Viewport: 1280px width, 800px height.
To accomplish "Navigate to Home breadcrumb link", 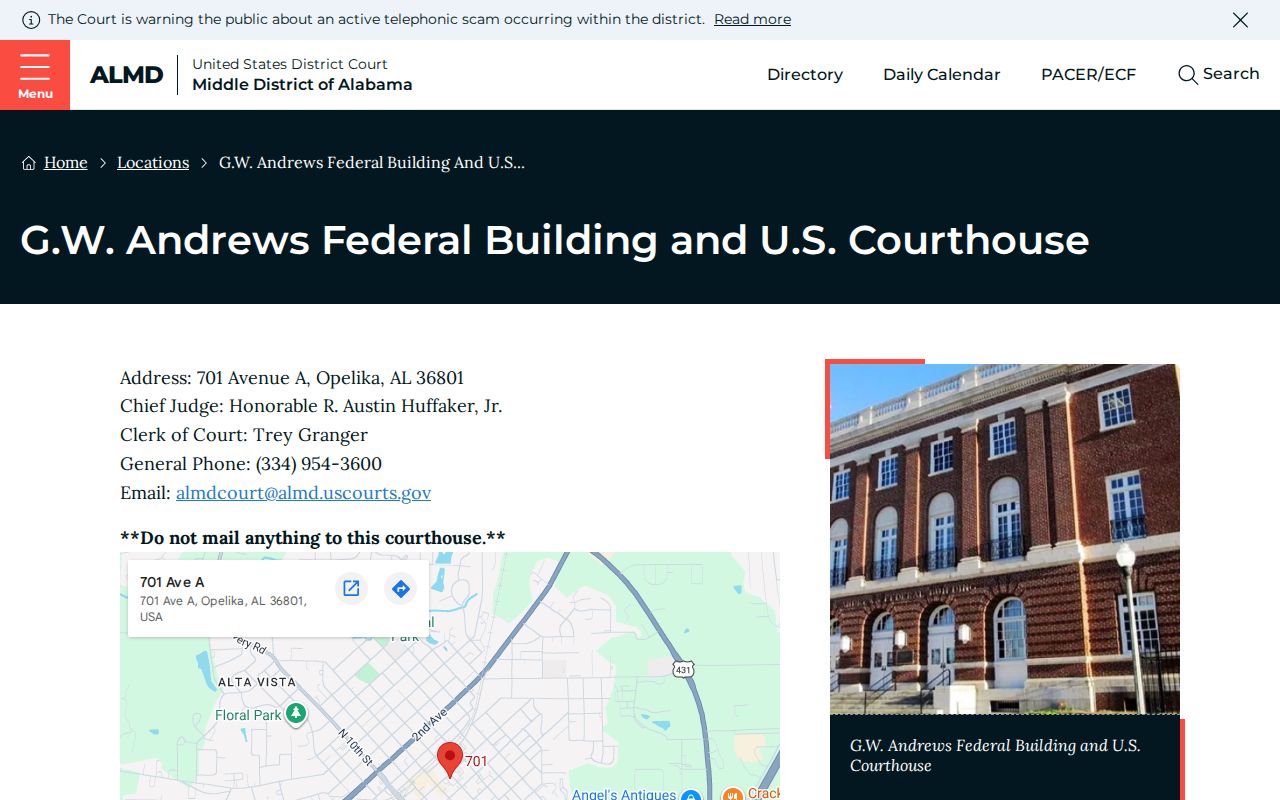I will (66, 163).
